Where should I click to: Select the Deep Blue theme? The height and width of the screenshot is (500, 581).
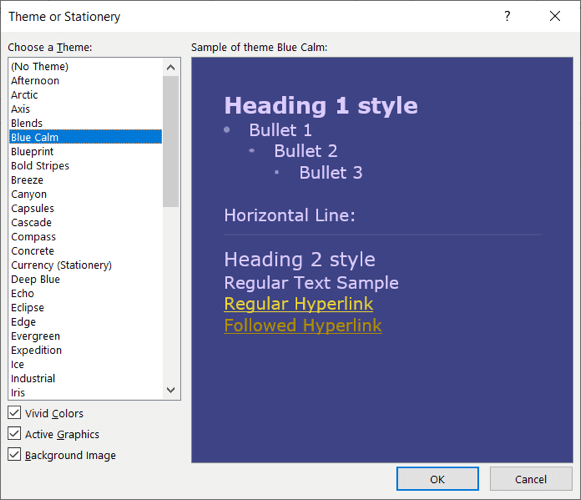click(86, 279)
